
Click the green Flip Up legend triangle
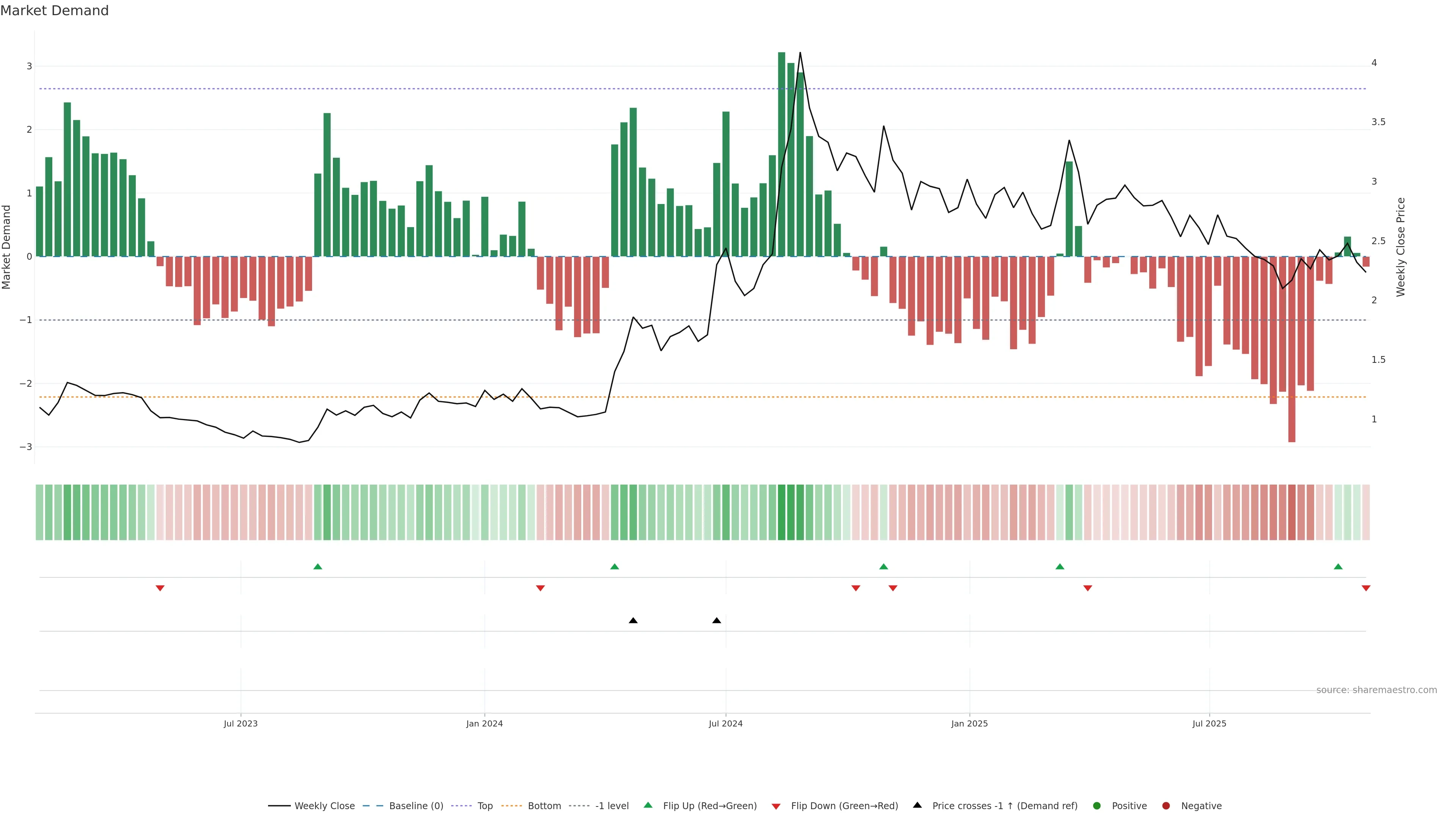coord(648,805)
